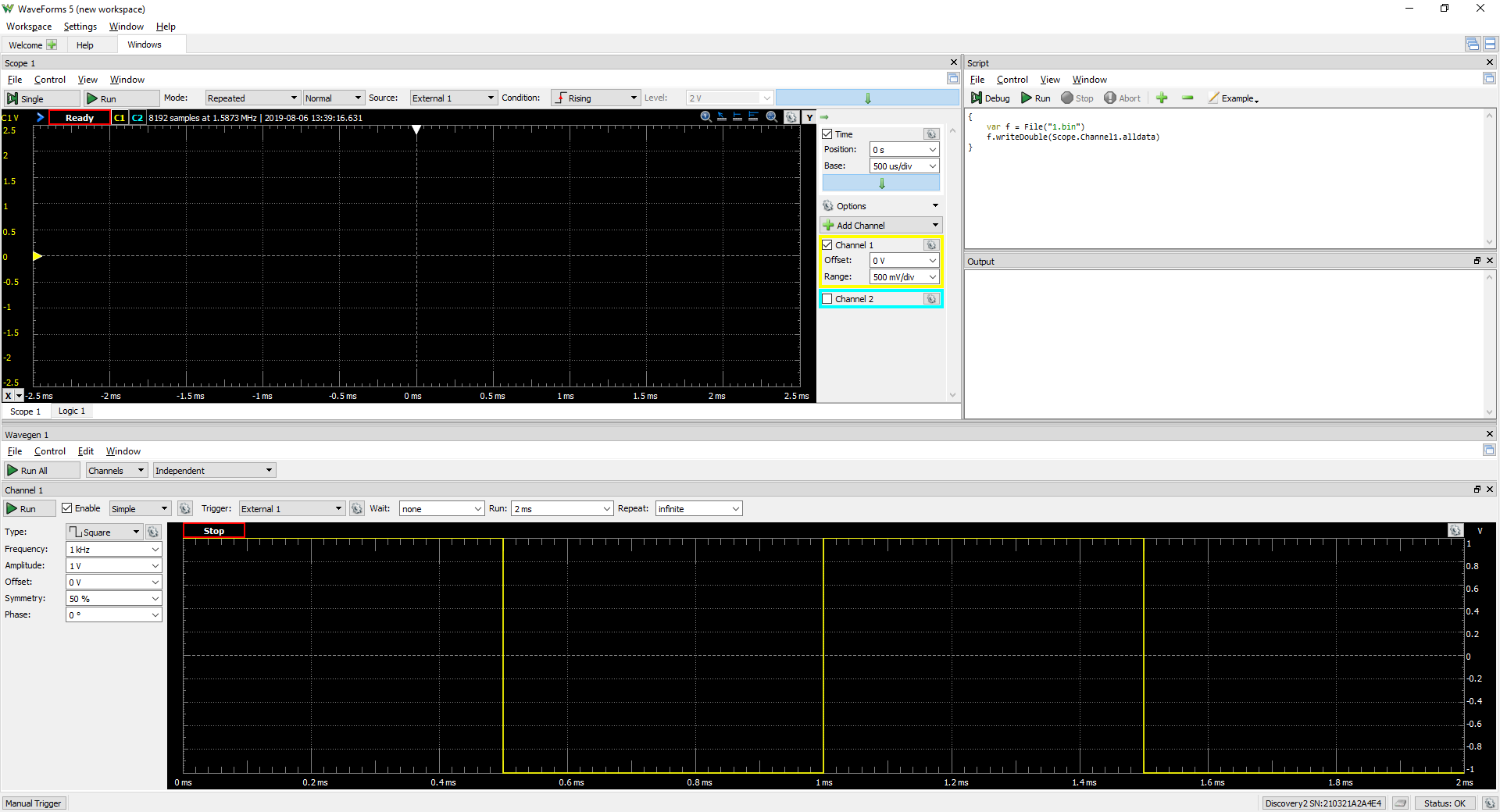Screen dimensions: 1500x812
Task: Click the Add Channel button
Action: (x=881, y=226)
